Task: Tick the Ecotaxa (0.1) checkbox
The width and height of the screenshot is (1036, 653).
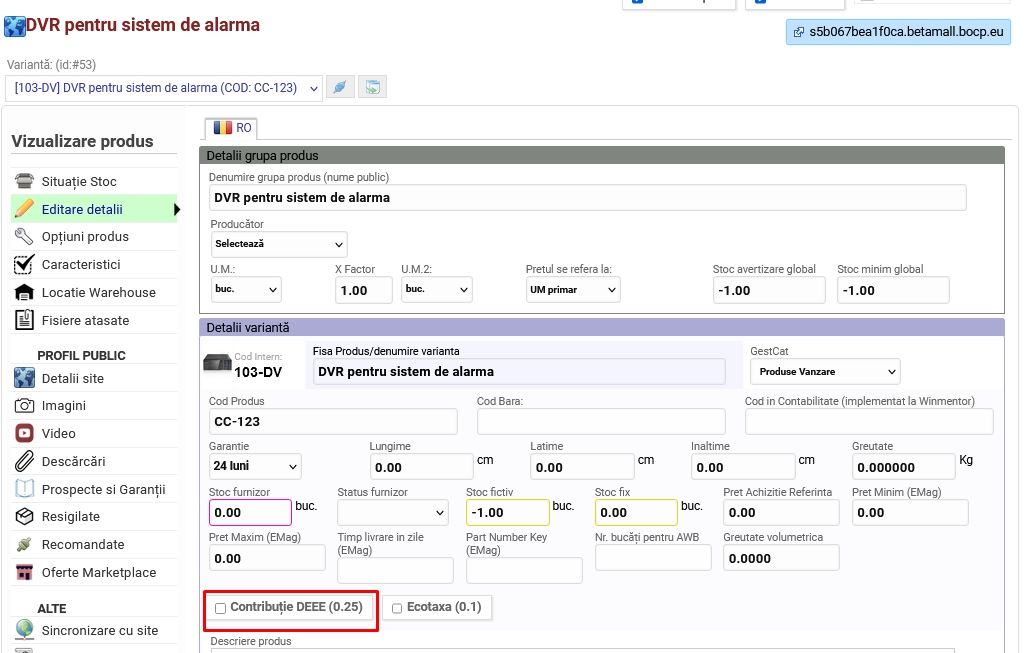Action: click(x=397, y=608)
